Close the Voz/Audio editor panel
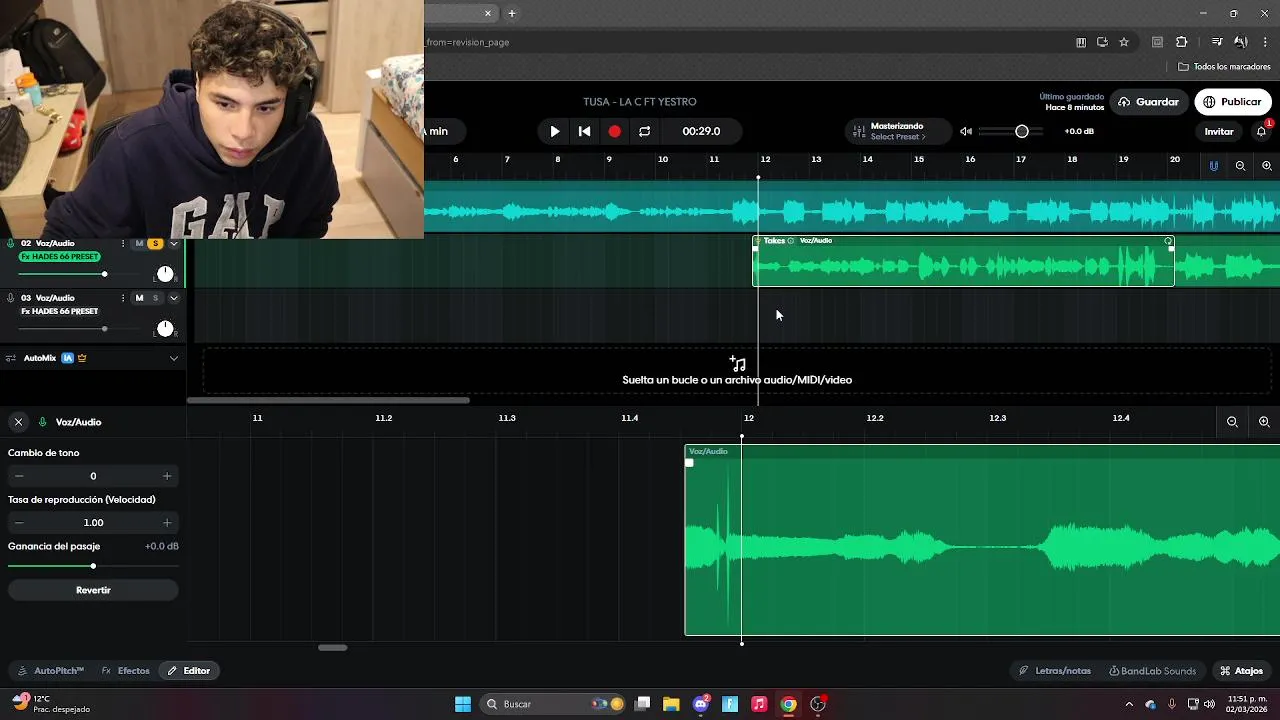 (x=18, y=422)
